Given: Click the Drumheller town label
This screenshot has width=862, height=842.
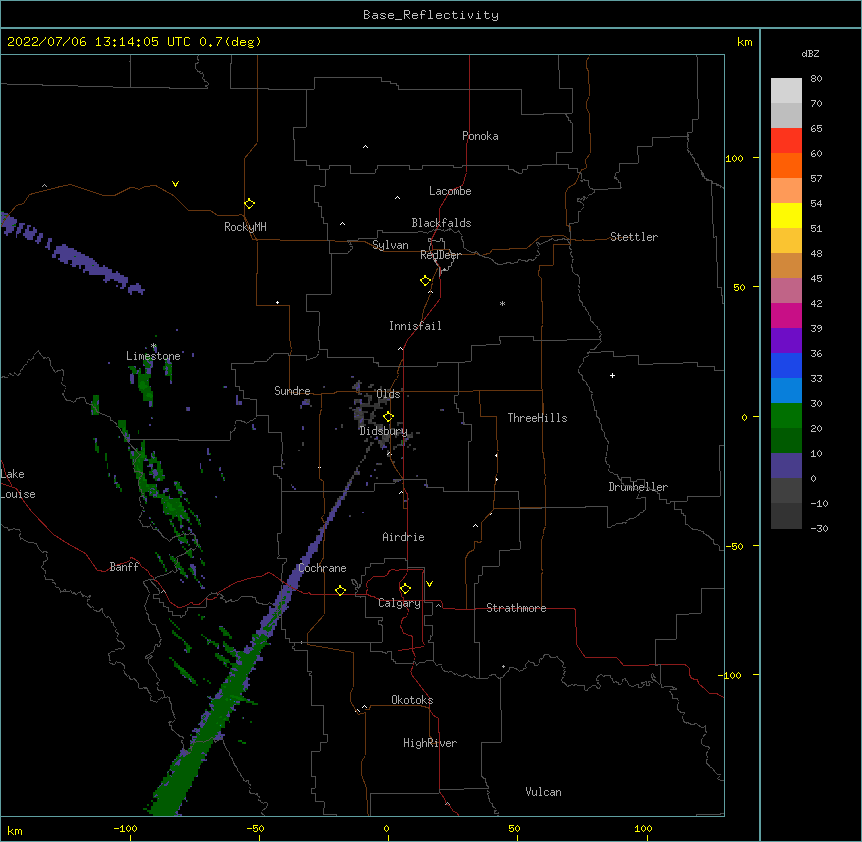Looking at the screenshot, I should (638, 487).
